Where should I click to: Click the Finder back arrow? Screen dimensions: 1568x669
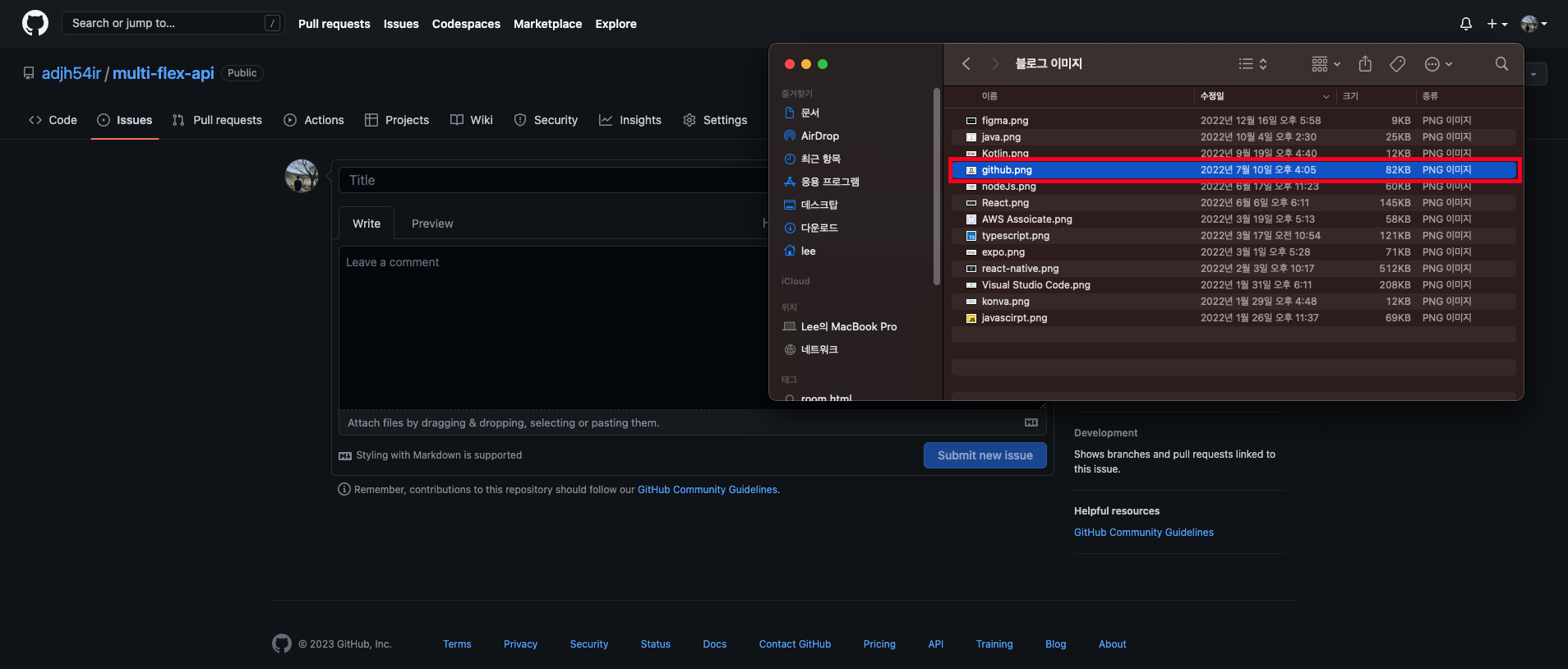click(x=966, y=63)
